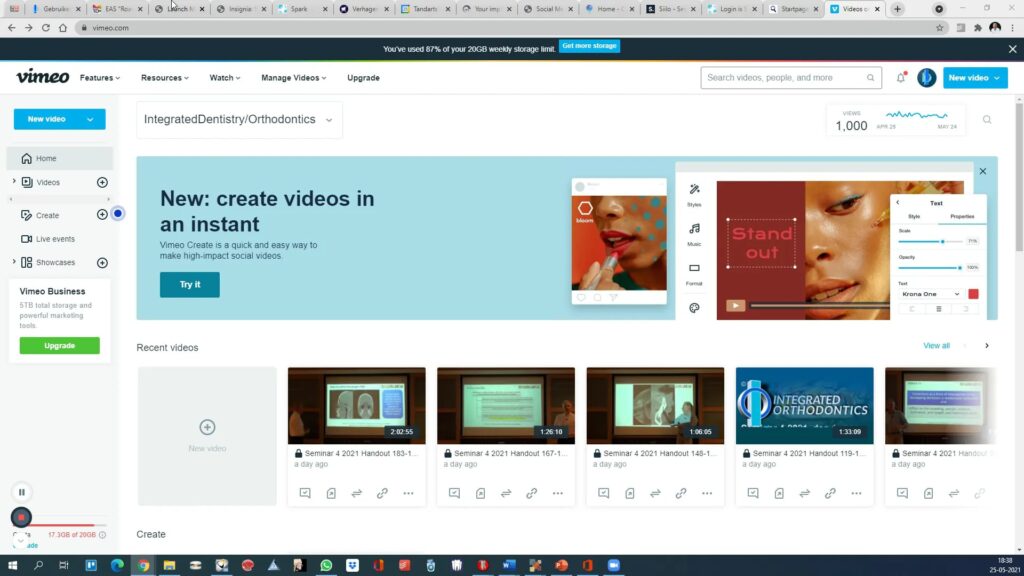Click the plus icon beside Showcases
This screenshot has width=1024, height=576.
pos(102,263)
